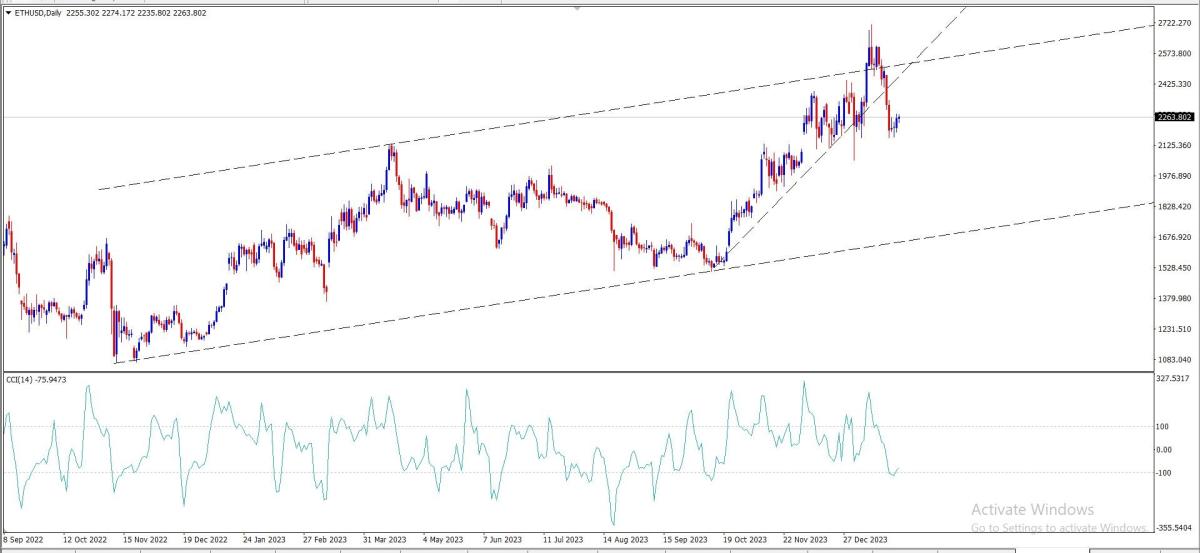This screenshot has width=1200, height=553.
Task: Select the 1083.040 price axis label
Action: [x=1175, y=360]
